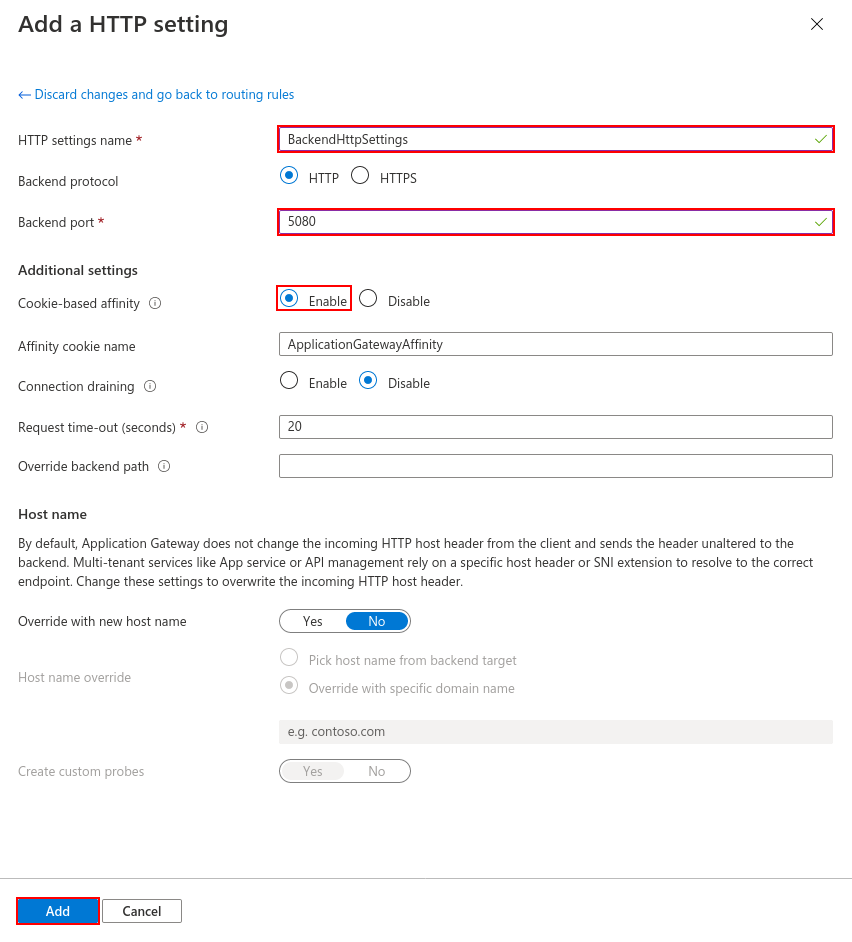852x942 pixels.
Task: Close the Add a HTTP setting panel
Action: pyautogui.click(x=817, y=24)
